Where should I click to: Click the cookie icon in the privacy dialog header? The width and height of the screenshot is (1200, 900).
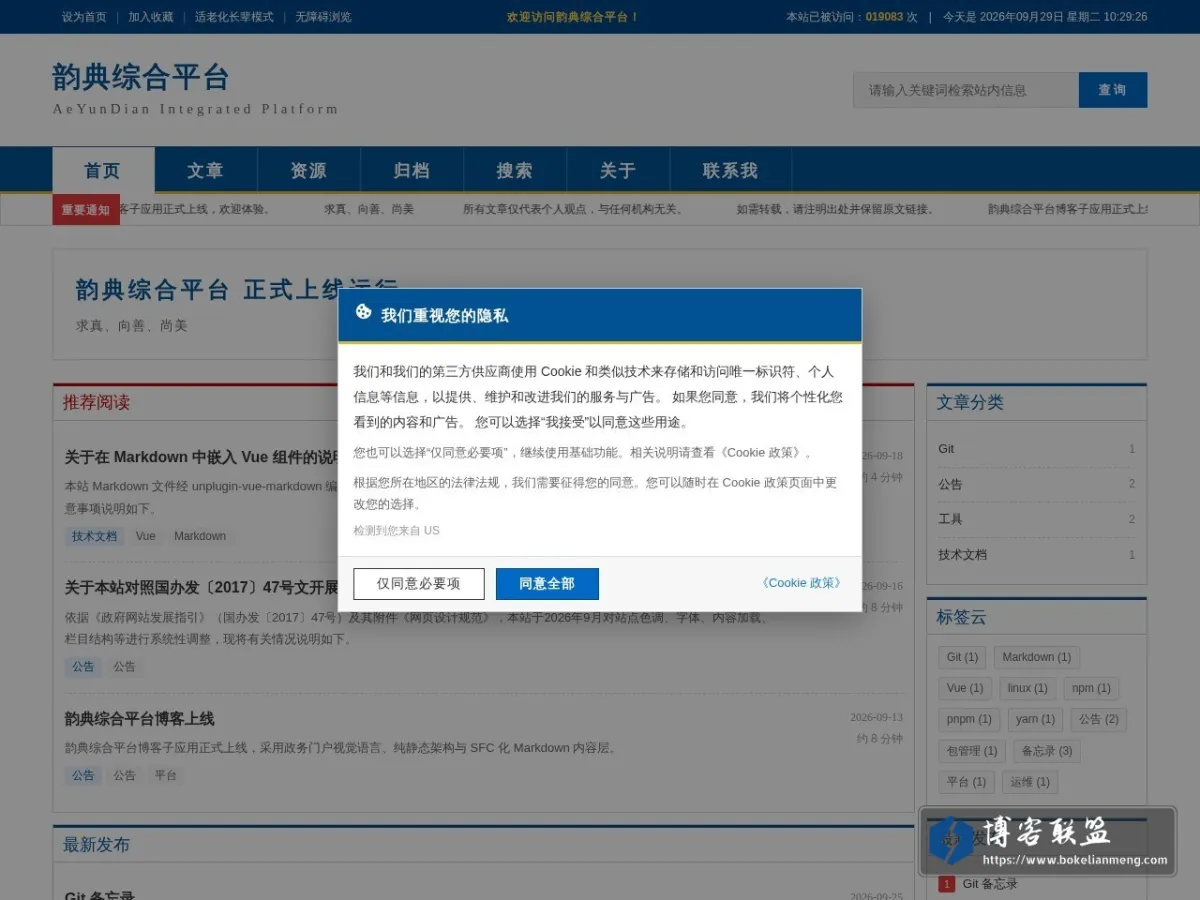pos(363,312)
